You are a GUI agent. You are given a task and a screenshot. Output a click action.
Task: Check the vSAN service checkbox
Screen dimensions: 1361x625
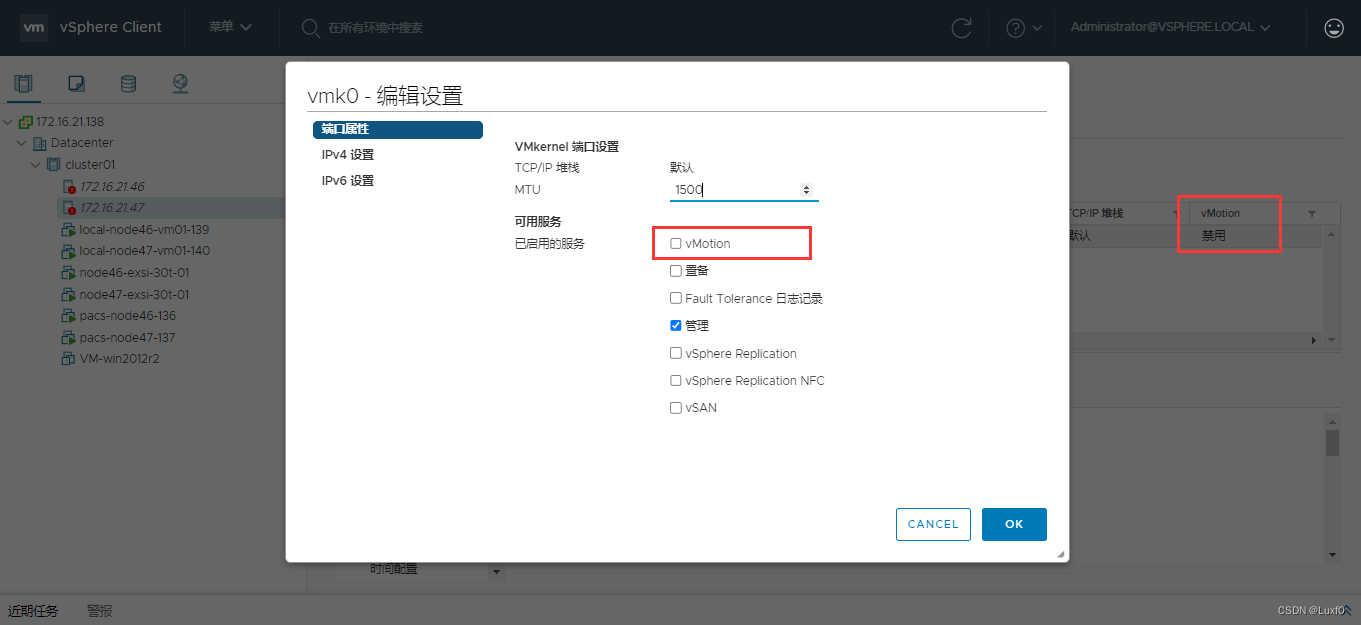(x=676, y=407)
